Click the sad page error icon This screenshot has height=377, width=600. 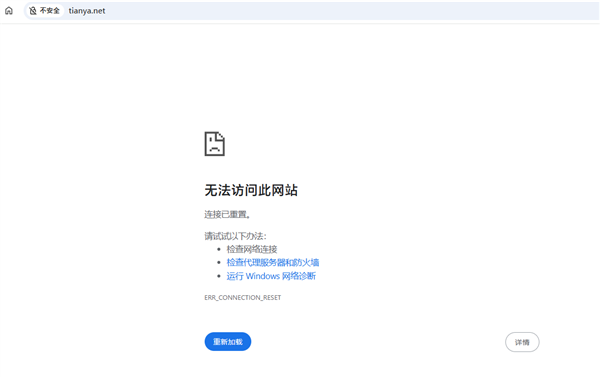point(215,144)
